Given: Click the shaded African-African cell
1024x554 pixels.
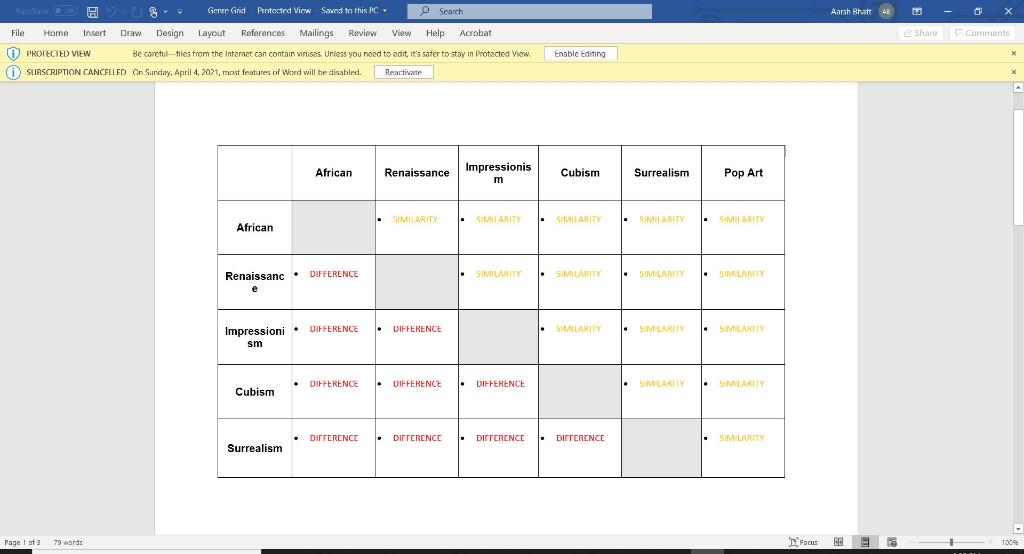Looking at the screenshot, I should point(333,227).
